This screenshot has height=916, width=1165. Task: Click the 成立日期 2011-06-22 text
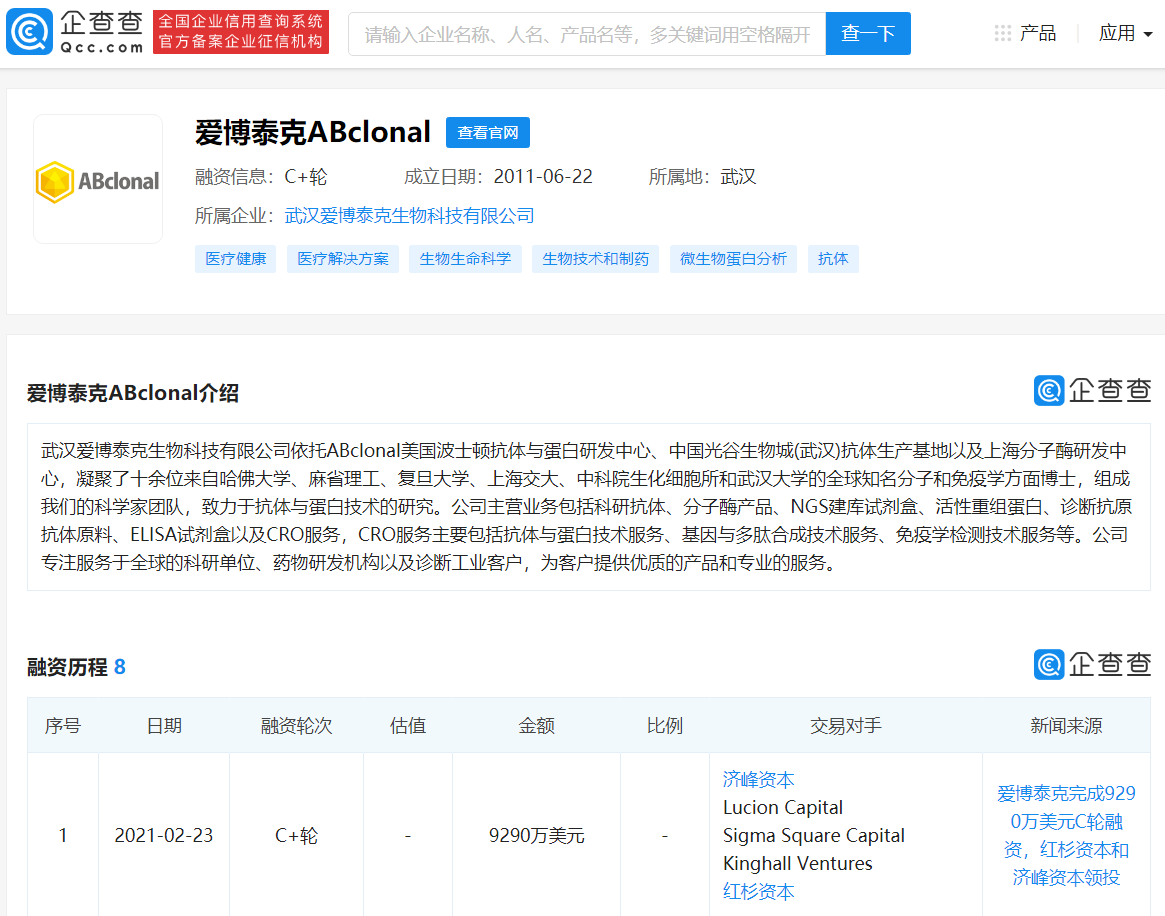click(499, 177)
